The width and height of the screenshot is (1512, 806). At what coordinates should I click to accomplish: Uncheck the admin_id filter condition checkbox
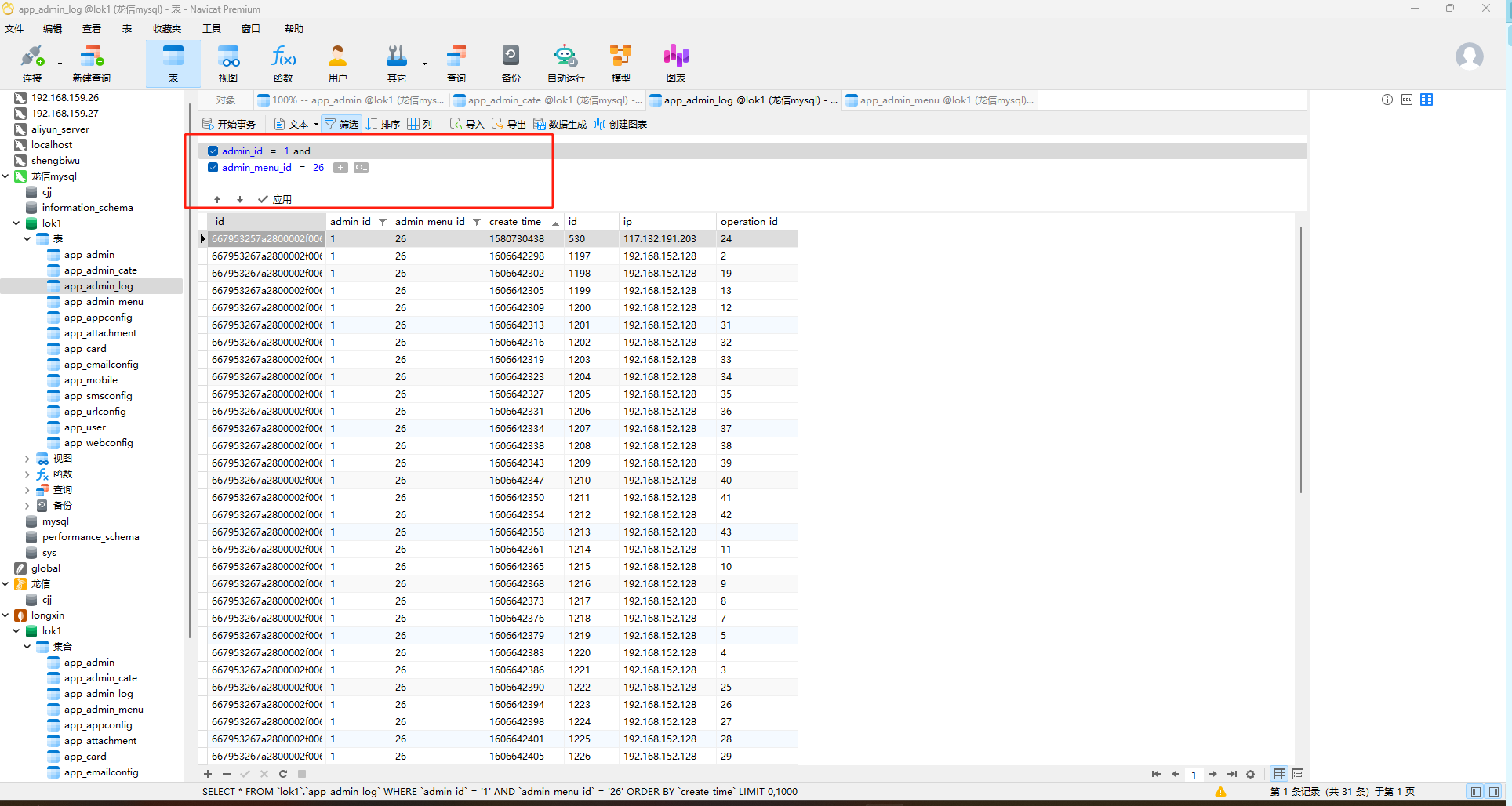pos(213,151)
